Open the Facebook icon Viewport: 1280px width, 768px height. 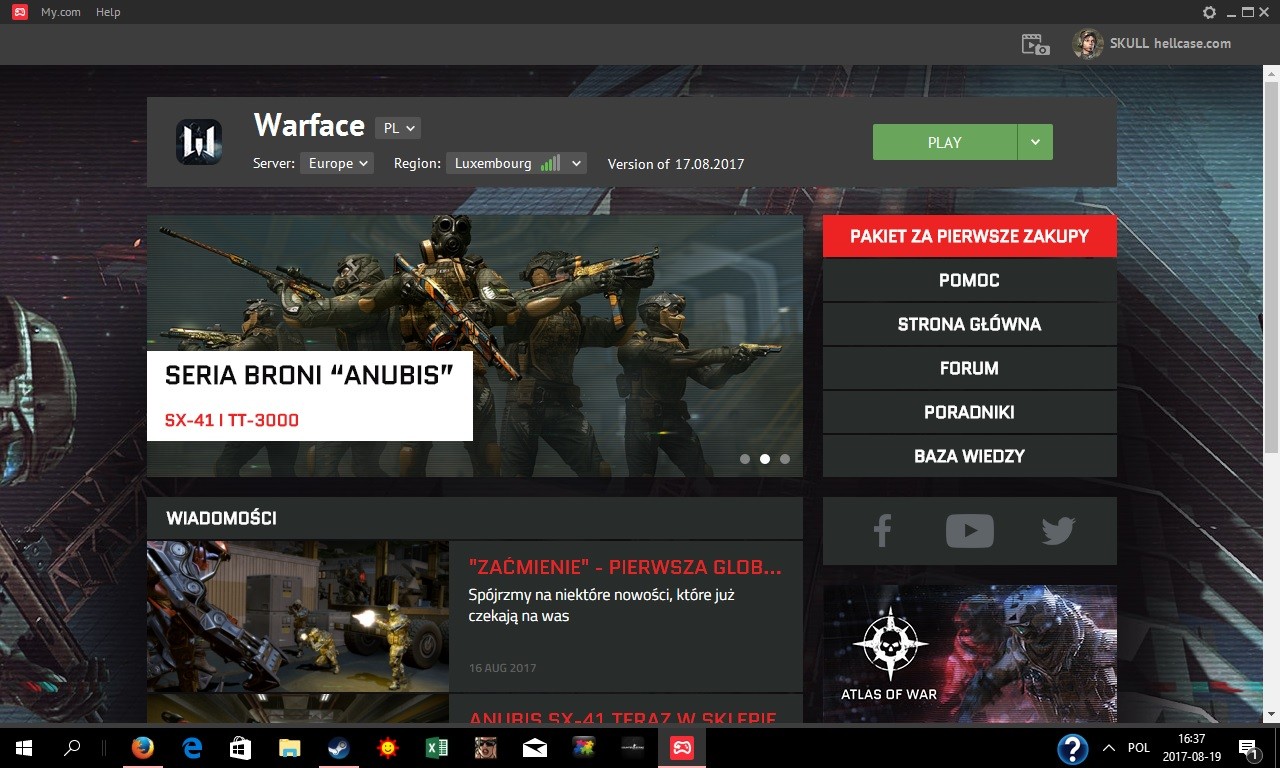[x=882, y=531]
